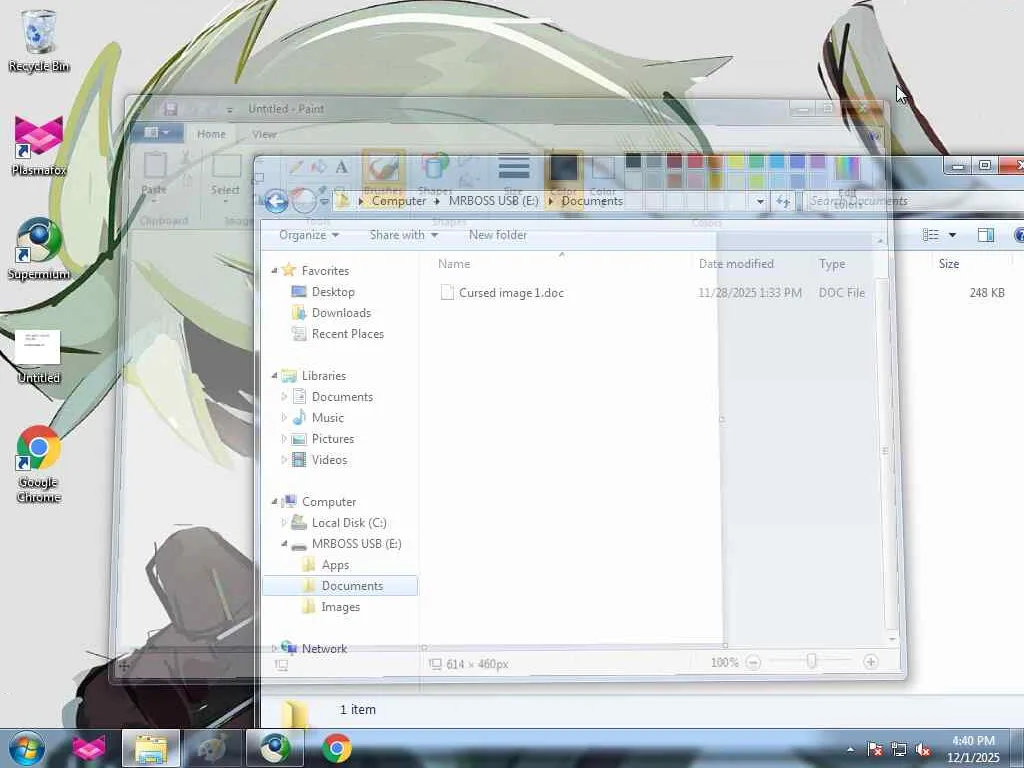Open the Organize dropdown menu
Viewport: 1024px width, 768px height.
pyautogui.click(x=309, y=234)
